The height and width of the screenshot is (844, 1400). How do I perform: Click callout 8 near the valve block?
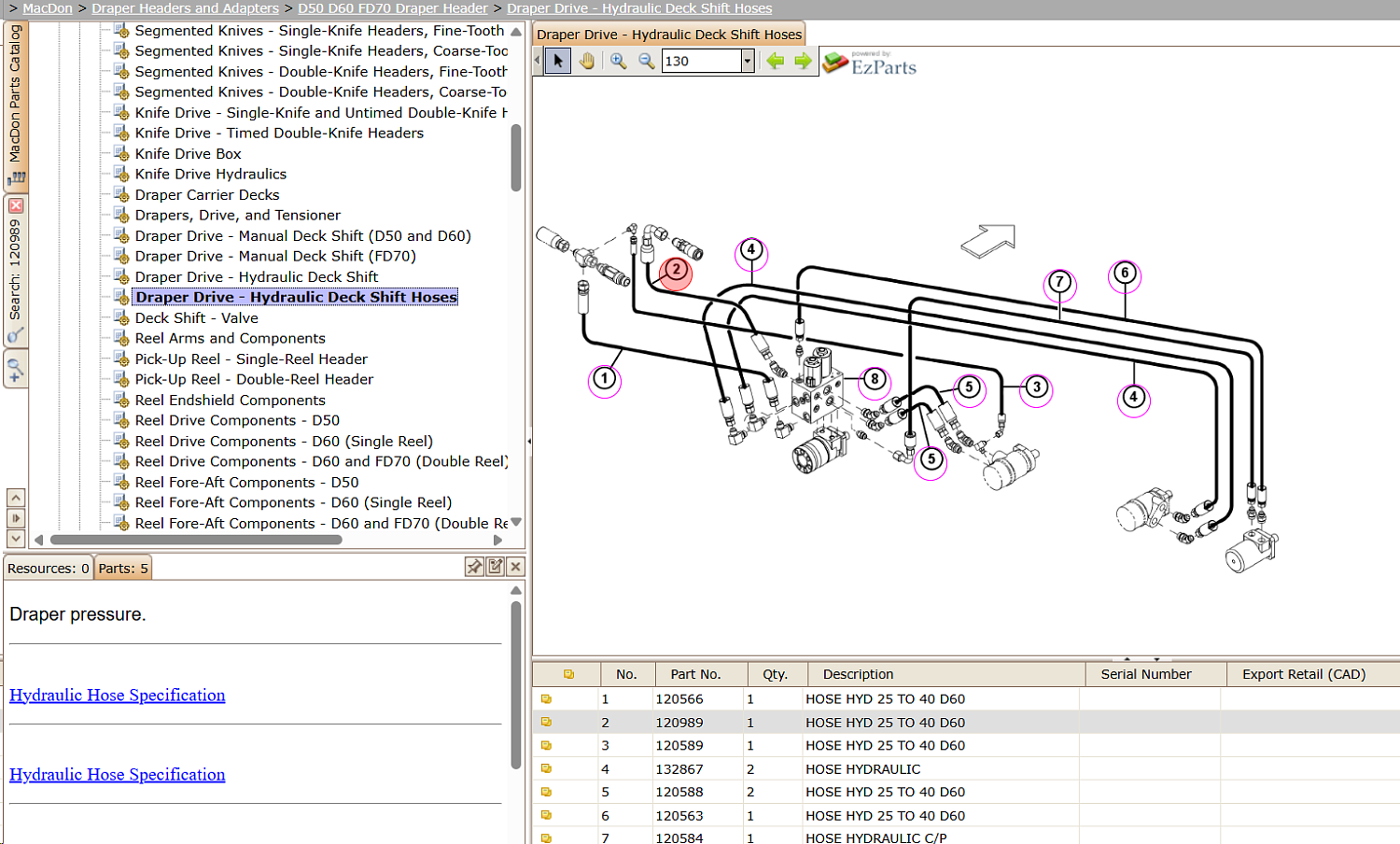point(874,380)
